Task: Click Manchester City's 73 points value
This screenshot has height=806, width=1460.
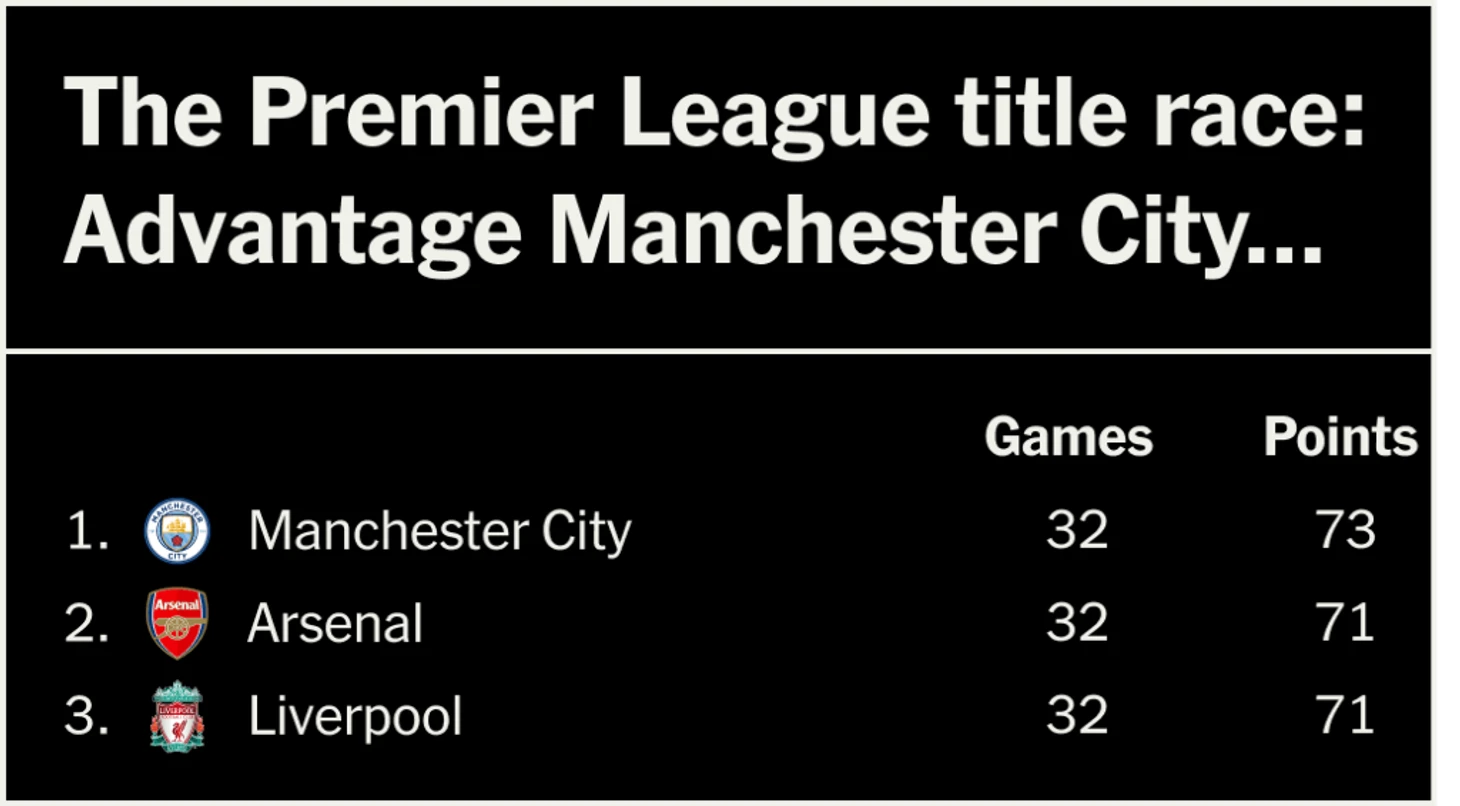Action: coord(1345,530)
